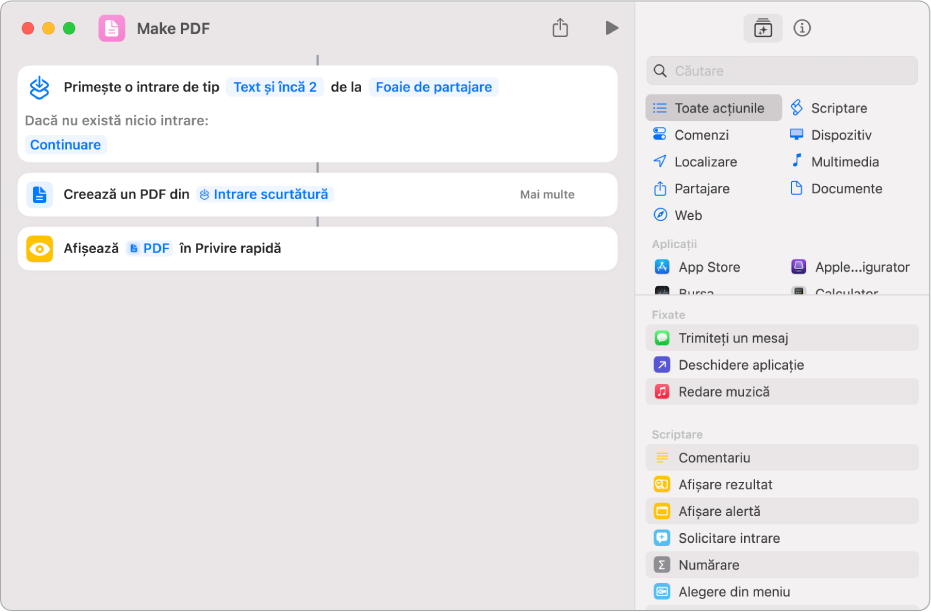Click the Make PDF shortcut icon
The width and height of the screenshot is (931, 612).
pos(112,28)
